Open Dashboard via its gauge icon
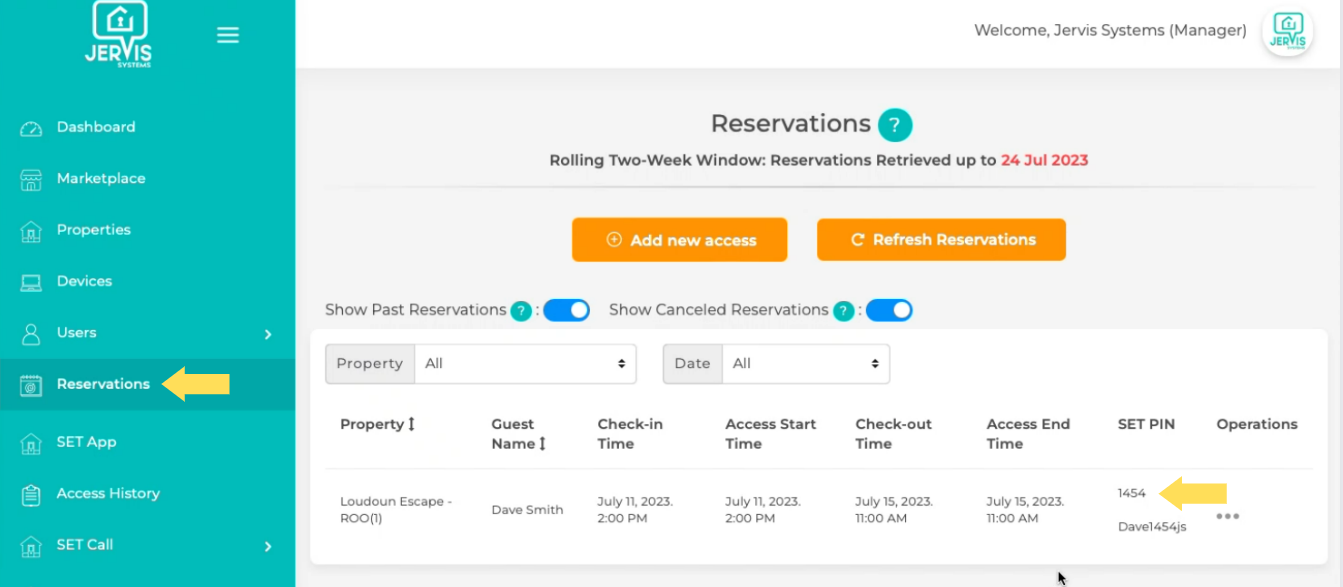Viewport: 1343px width, 587px height. click(31, 128)
